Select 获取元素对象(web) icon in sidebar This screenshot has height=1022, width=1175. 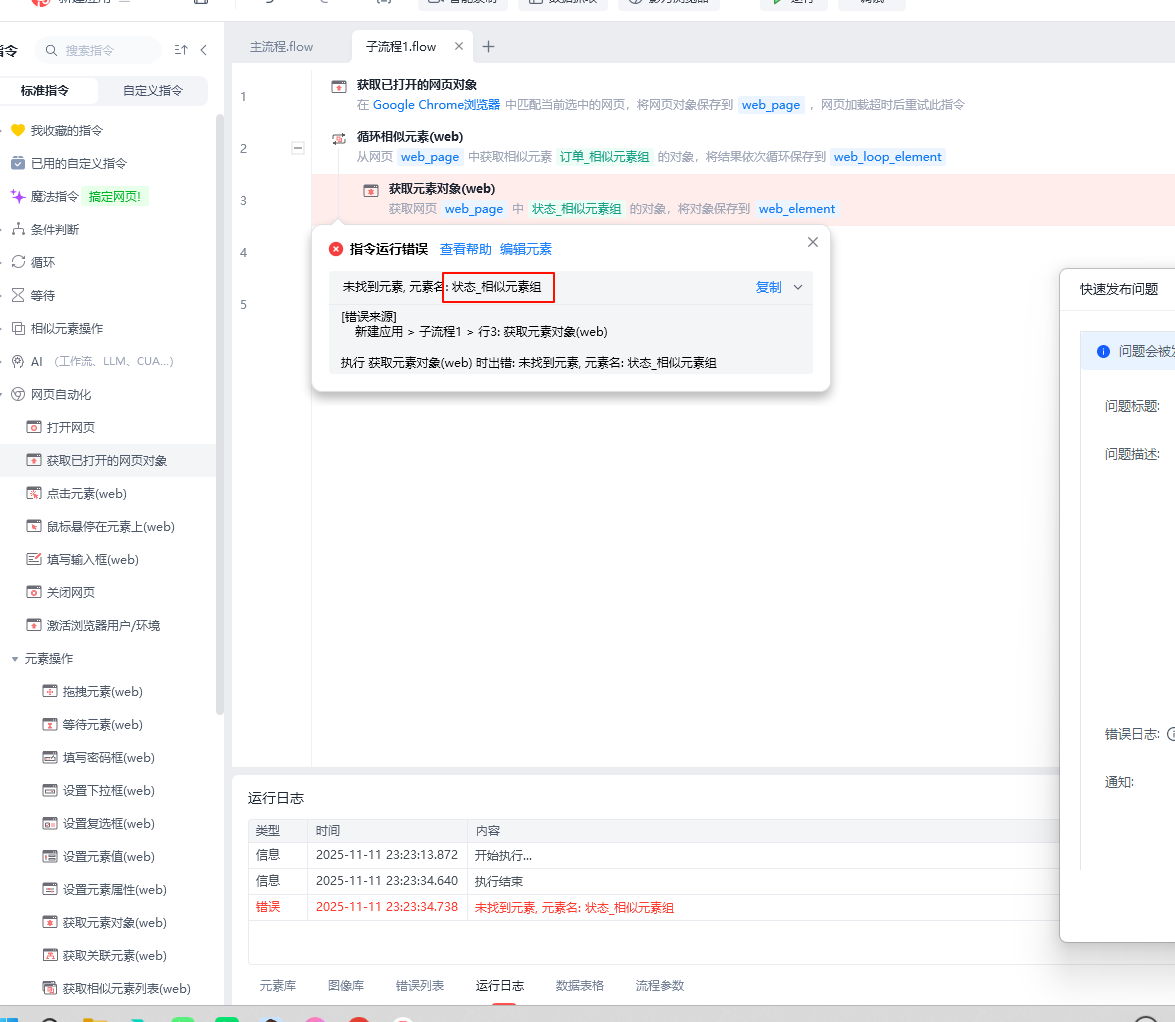(49, 922)
